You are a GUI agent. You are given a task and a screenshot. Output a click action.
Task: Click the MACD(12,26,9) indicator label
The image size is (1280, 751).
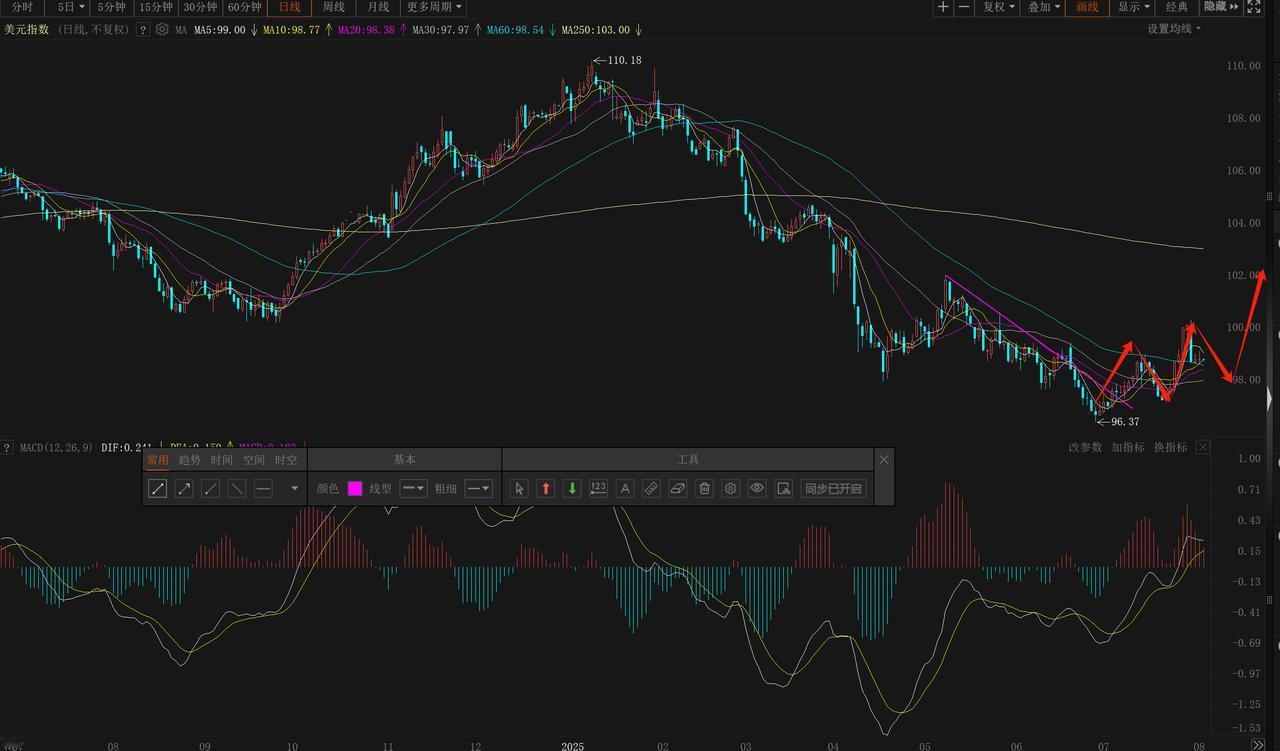click(56, 447)
